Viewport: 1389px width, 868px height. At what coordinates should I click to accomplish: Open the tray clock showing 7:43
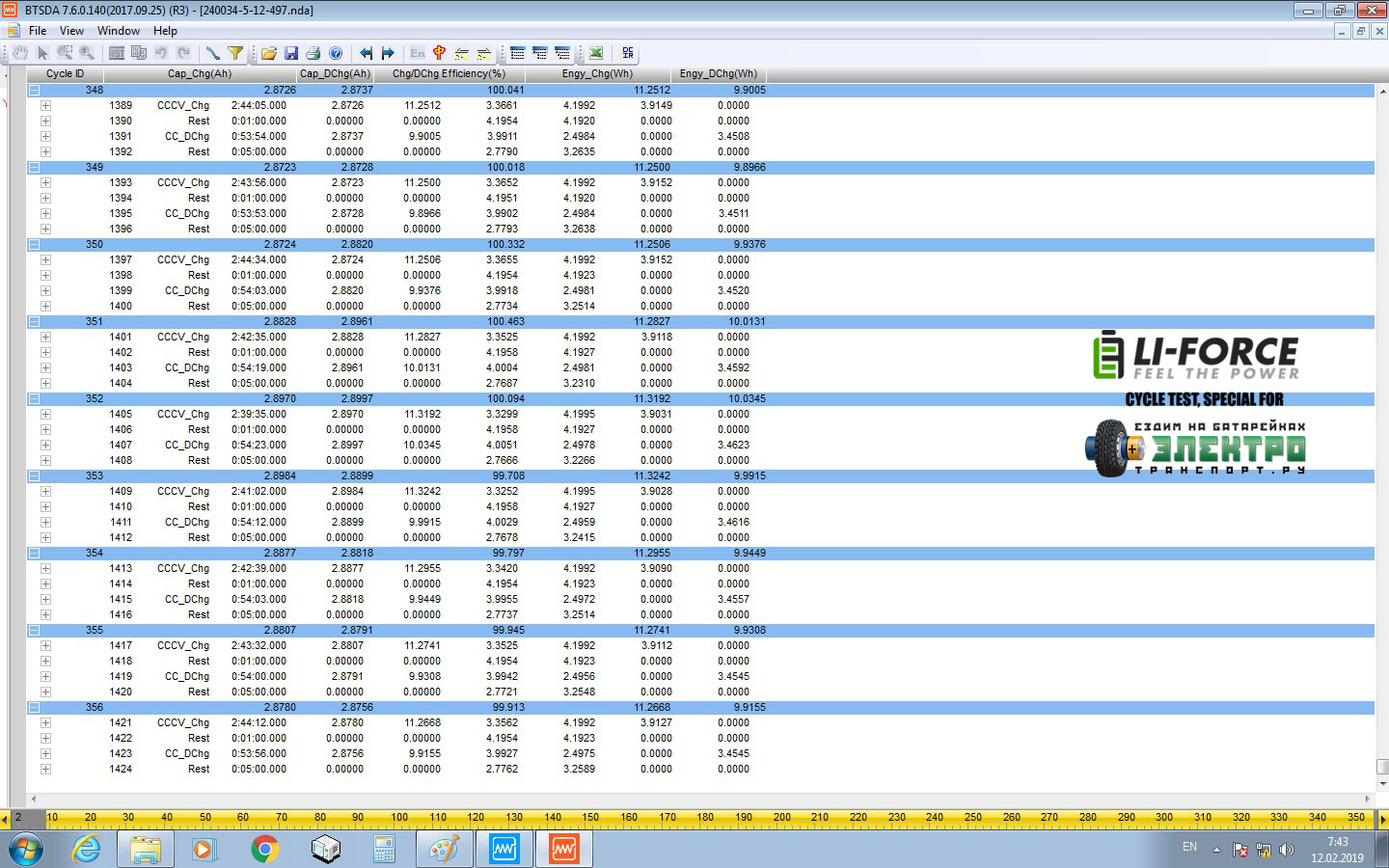[x=1337, y=850]
